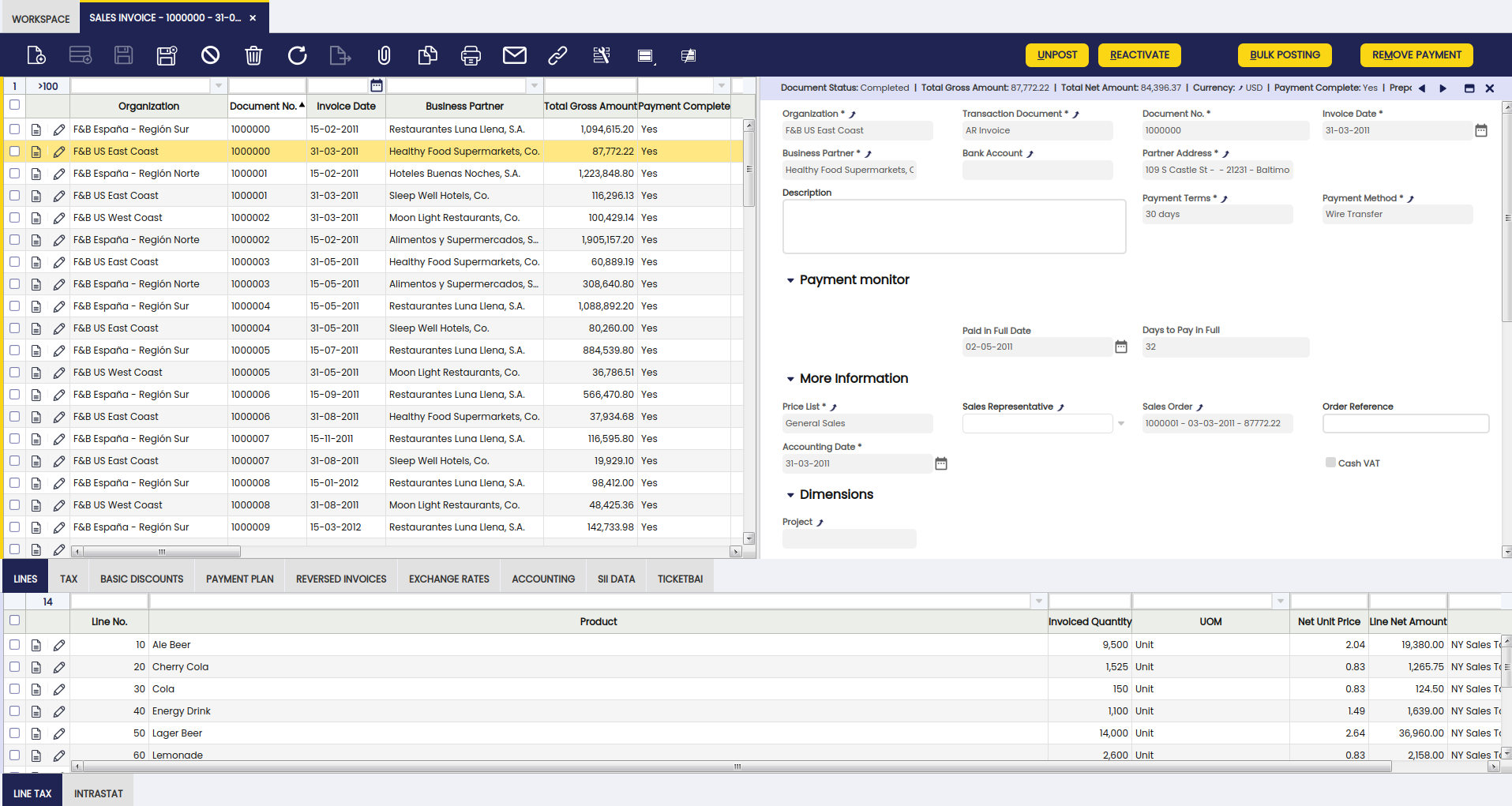Screen dimensions: 1512x806
Task: Click the Bulk Posting button
Action: 1285,55
